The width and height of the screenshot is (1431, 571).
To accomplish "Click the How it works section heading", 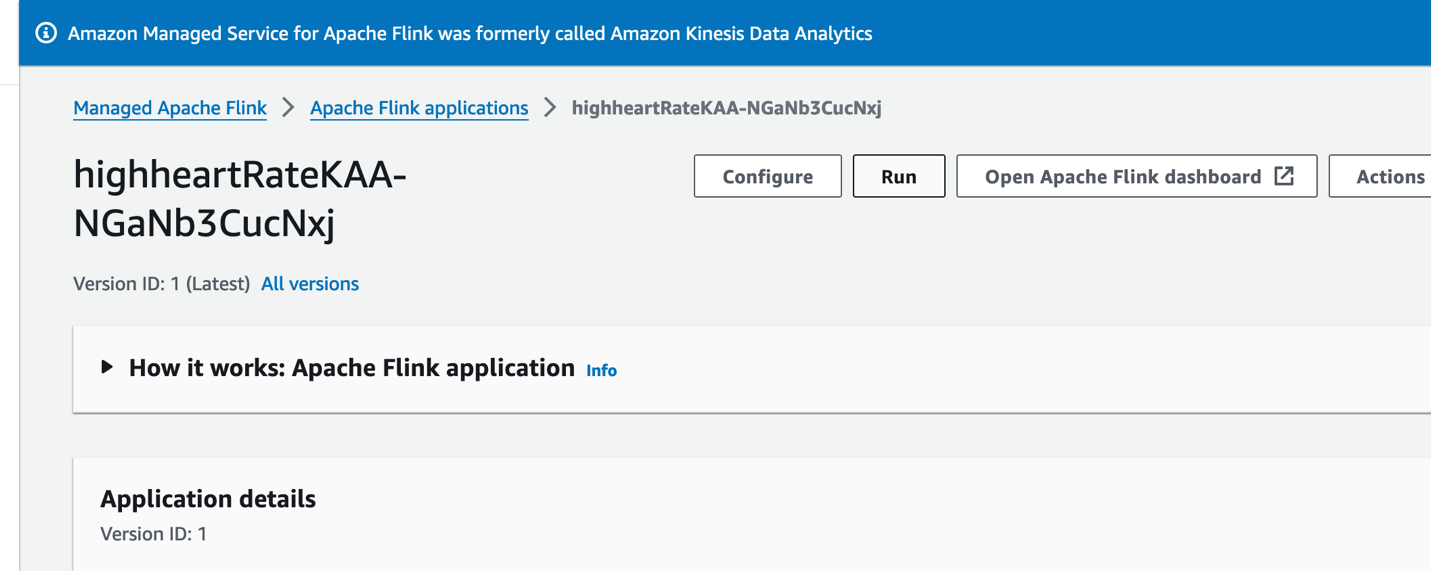I will tap(352, 368).
